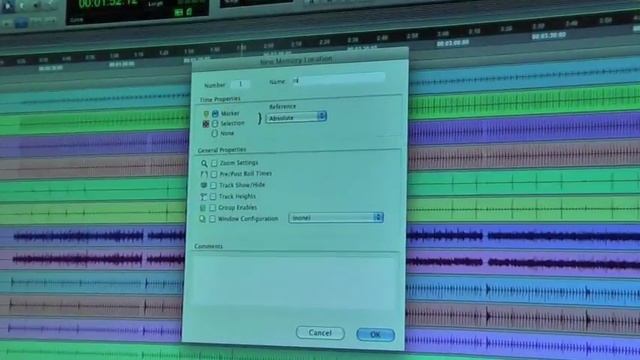Viewport: 640px width, 360px height.
Task: Click the Track Show/Hide icon
Action: pos(203,185)
